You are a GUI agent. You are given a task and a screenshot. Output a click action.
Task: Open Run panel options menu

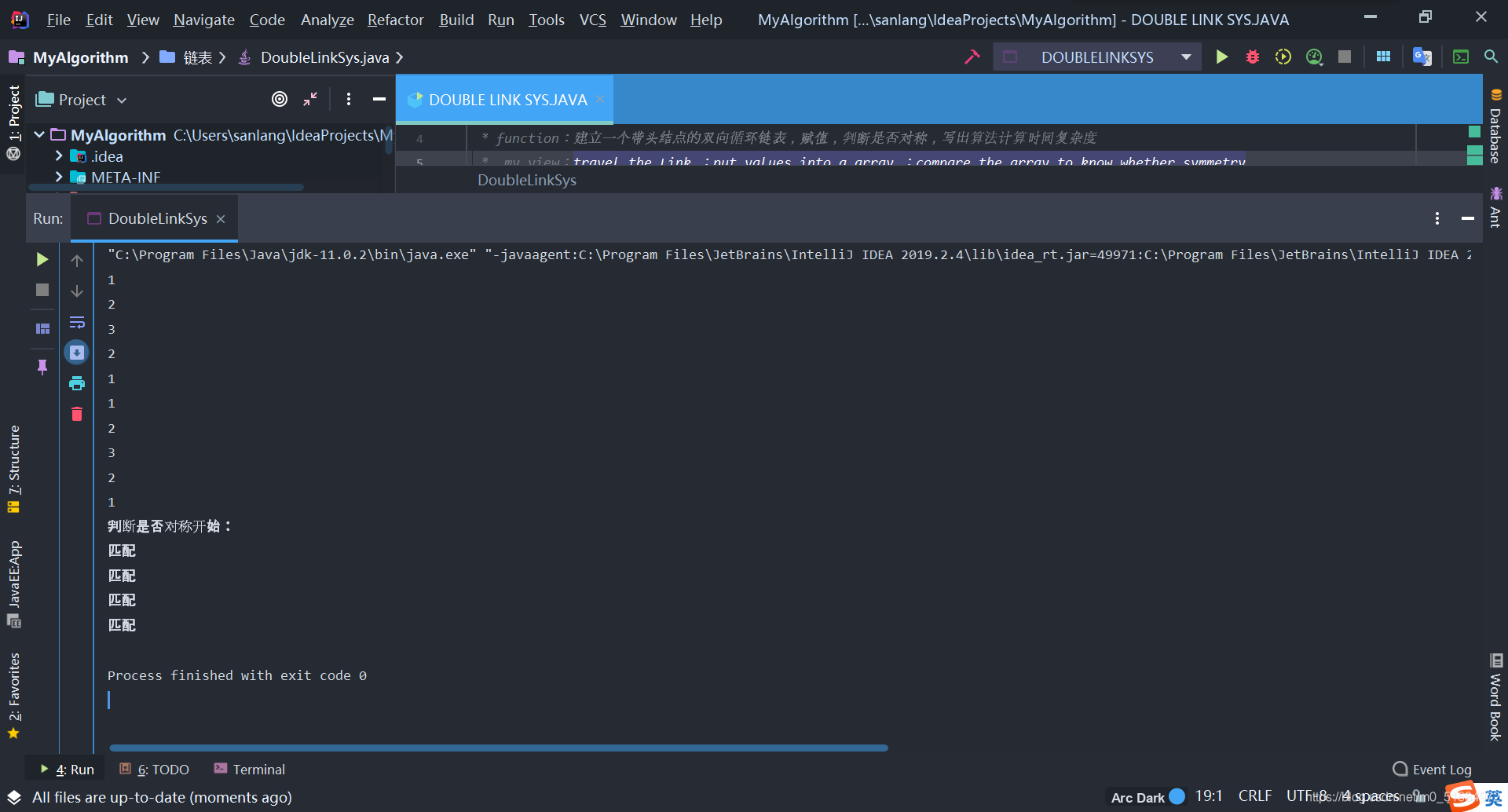pyautogui.click(x=1437, y=218)
